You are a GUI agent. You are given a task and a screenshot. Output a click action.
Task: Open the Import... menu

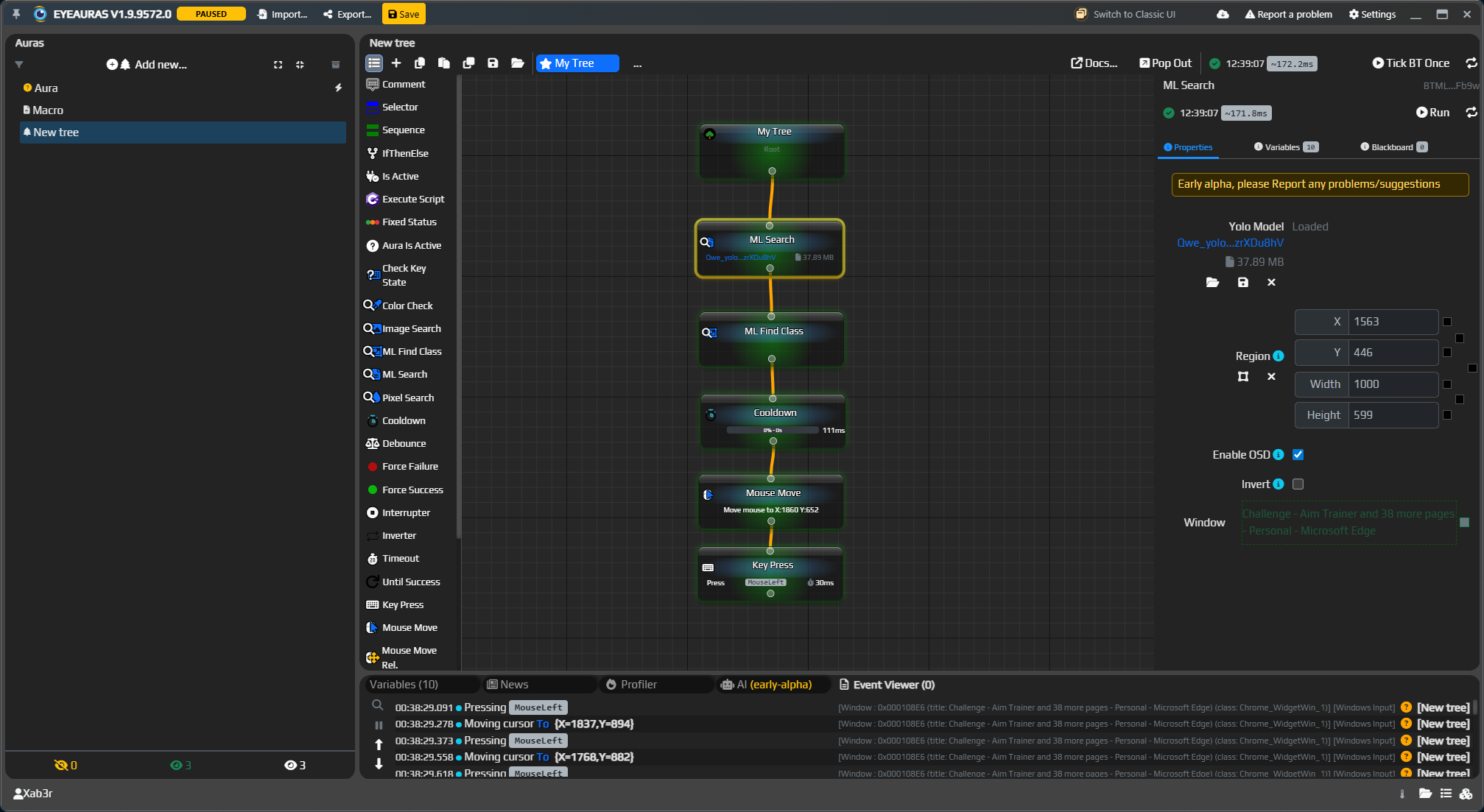click(282, 14)
